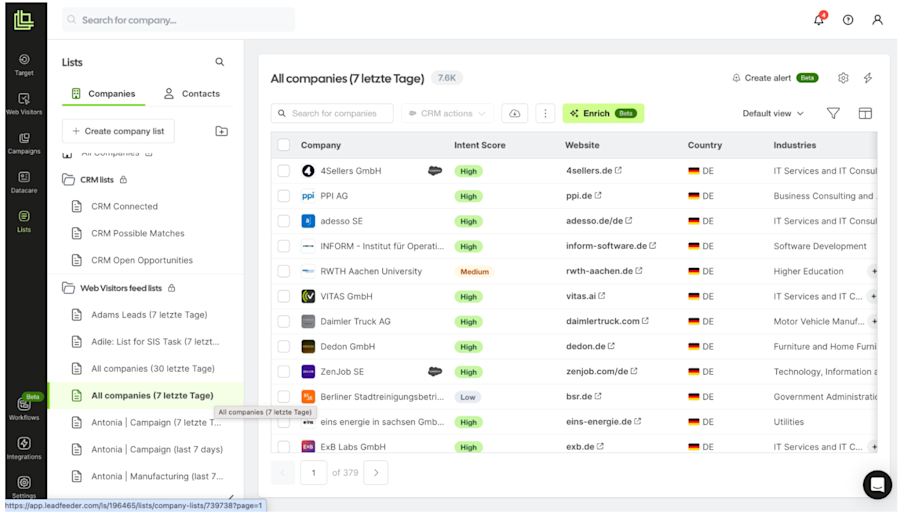
Task: Check the Daimler Truck AG row
Action: tap(284, 321)
